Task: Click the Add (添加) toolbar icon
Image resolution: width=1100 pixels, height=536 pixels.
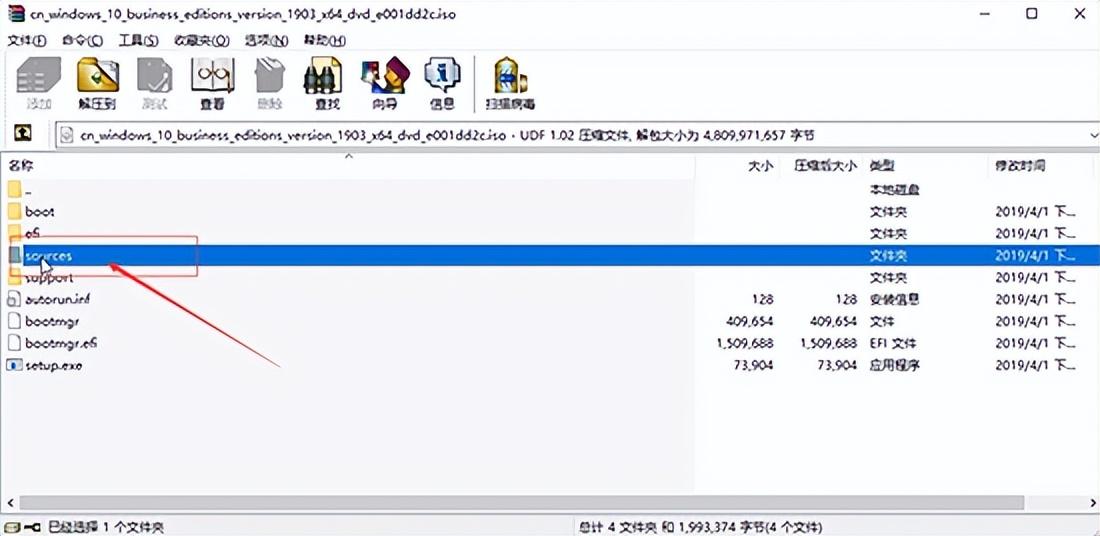Action: pyautogui.click(x=39, y=76)
